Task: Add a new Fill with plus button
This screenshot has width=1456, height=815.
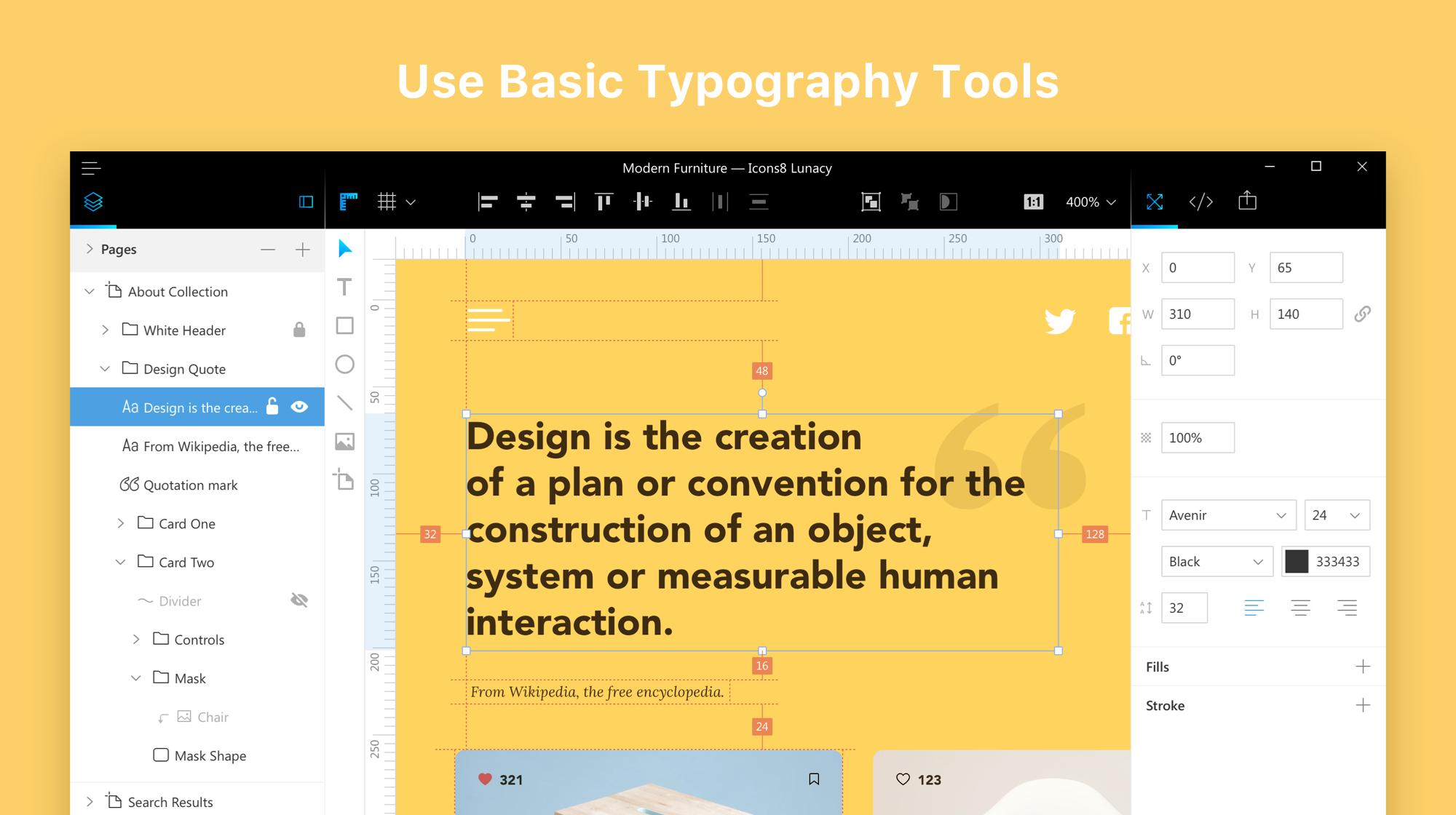Action: click(1363, 666)
